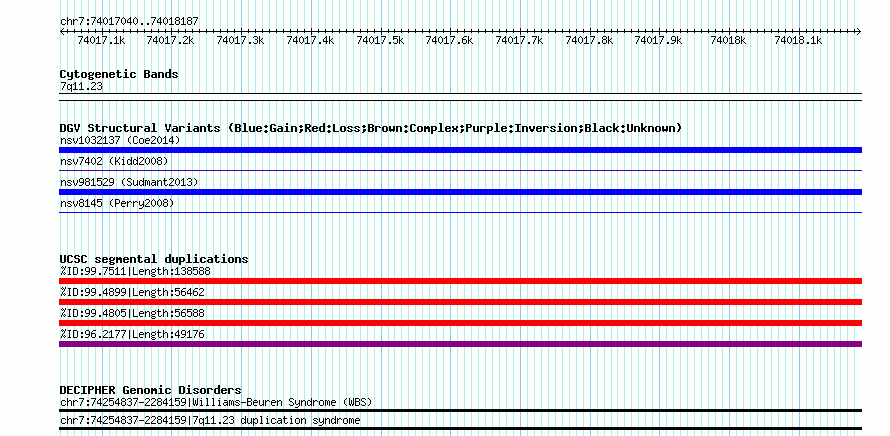Click the nsv1032137 (Coe2014) variant label

[120, 140]
